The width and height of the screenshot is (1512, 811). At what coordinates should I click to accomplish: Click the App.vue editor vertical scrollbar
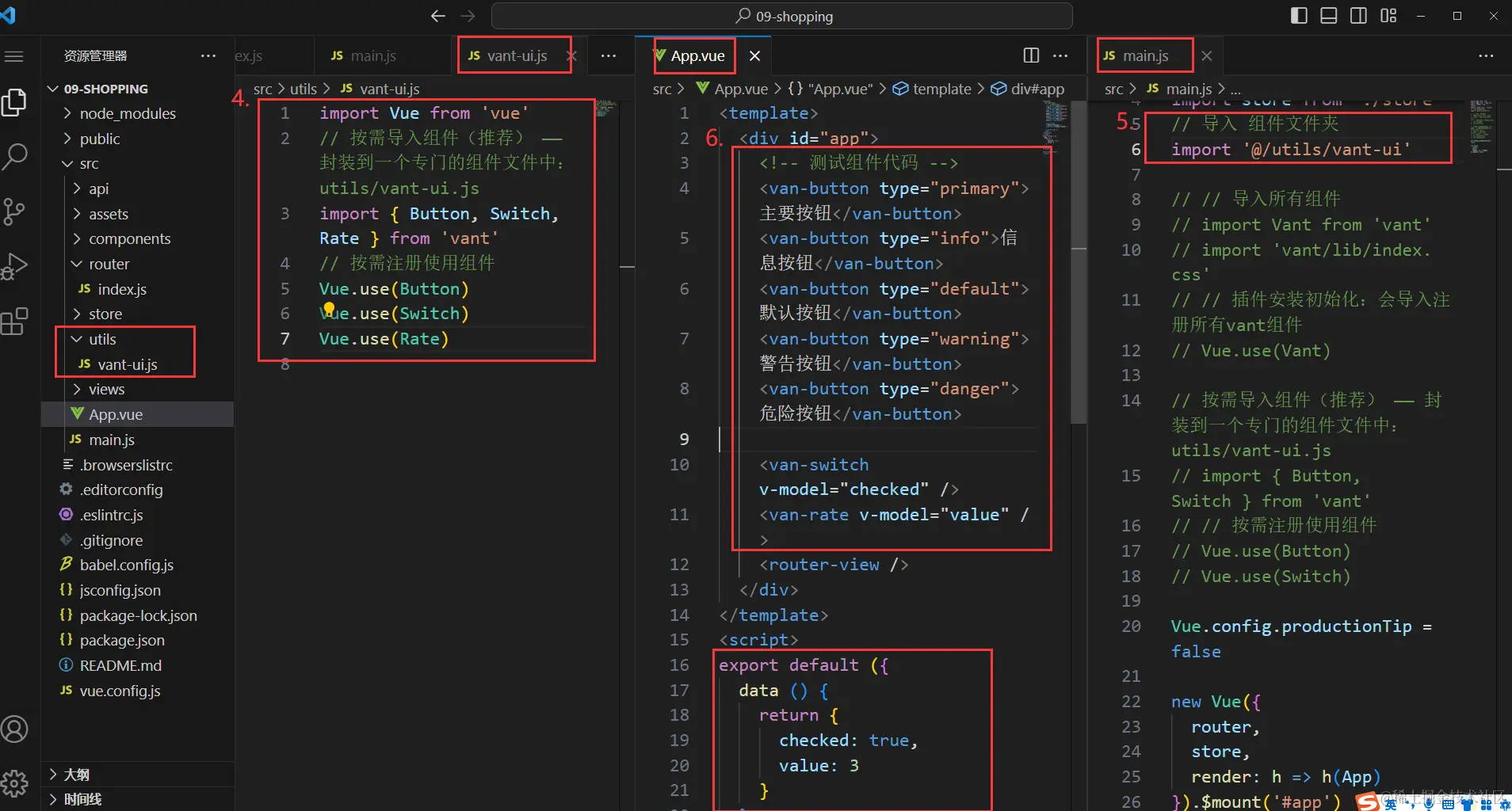tap(1079, 261)
